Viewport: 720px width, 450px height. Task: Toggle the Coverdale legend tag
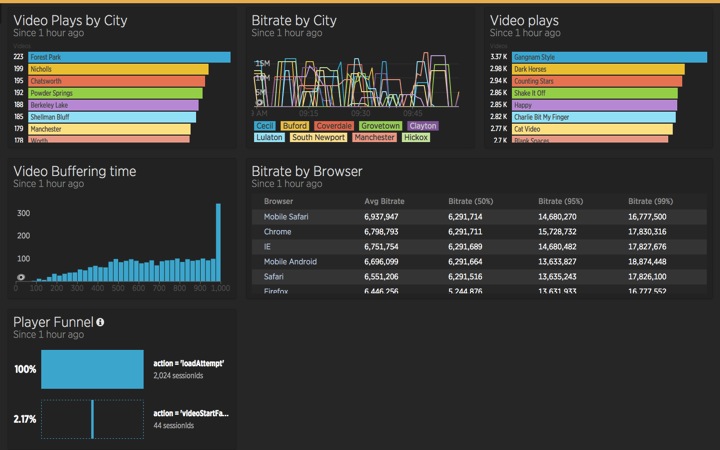334,126
